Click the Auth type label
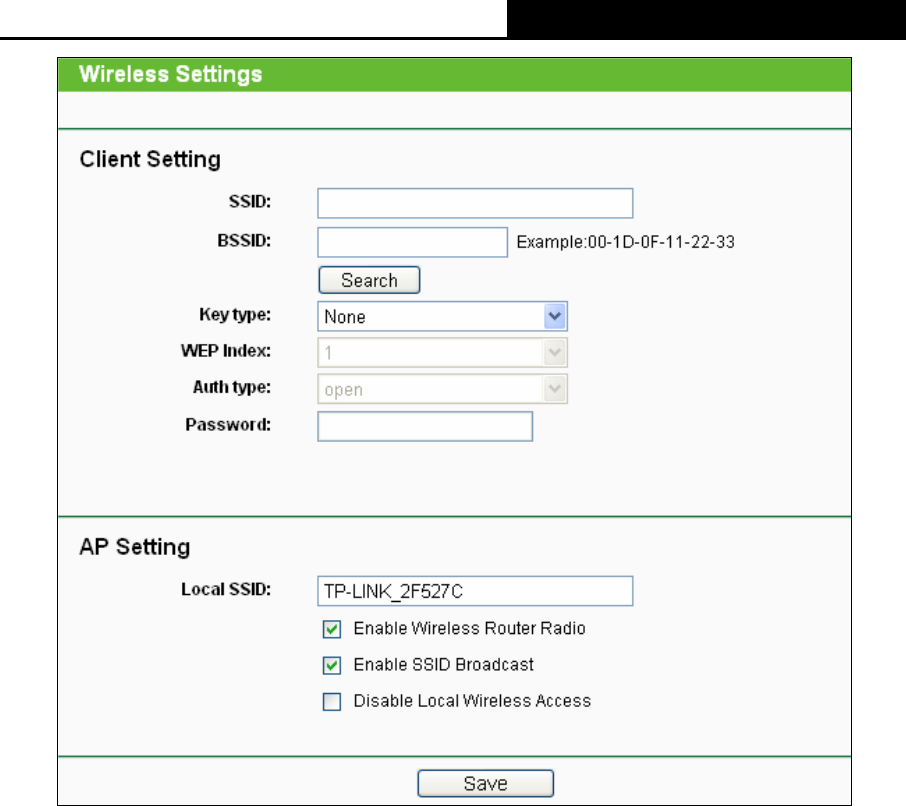This screenshot has width=906, height=806. click(232, 388)
